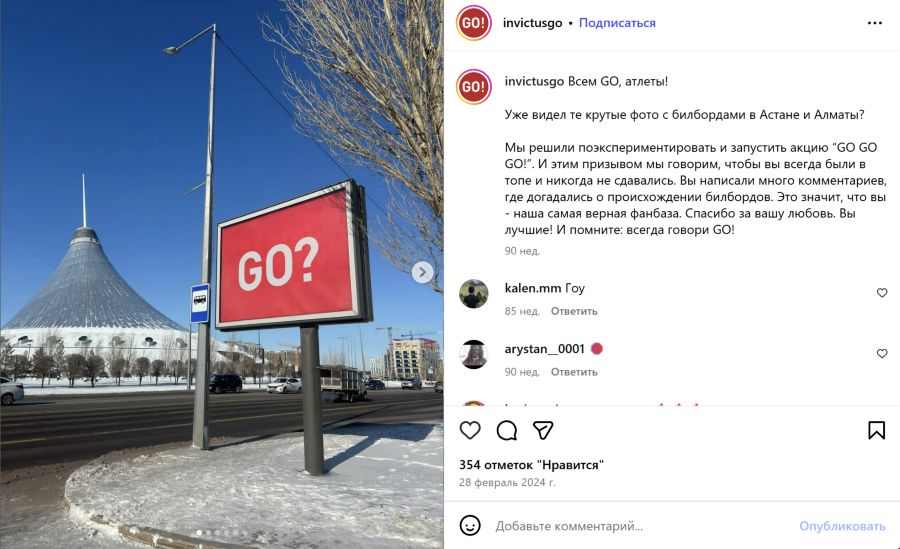Open invictusgo profile from header username
This screenshot has height=549, width=900.
pos(533,23)
